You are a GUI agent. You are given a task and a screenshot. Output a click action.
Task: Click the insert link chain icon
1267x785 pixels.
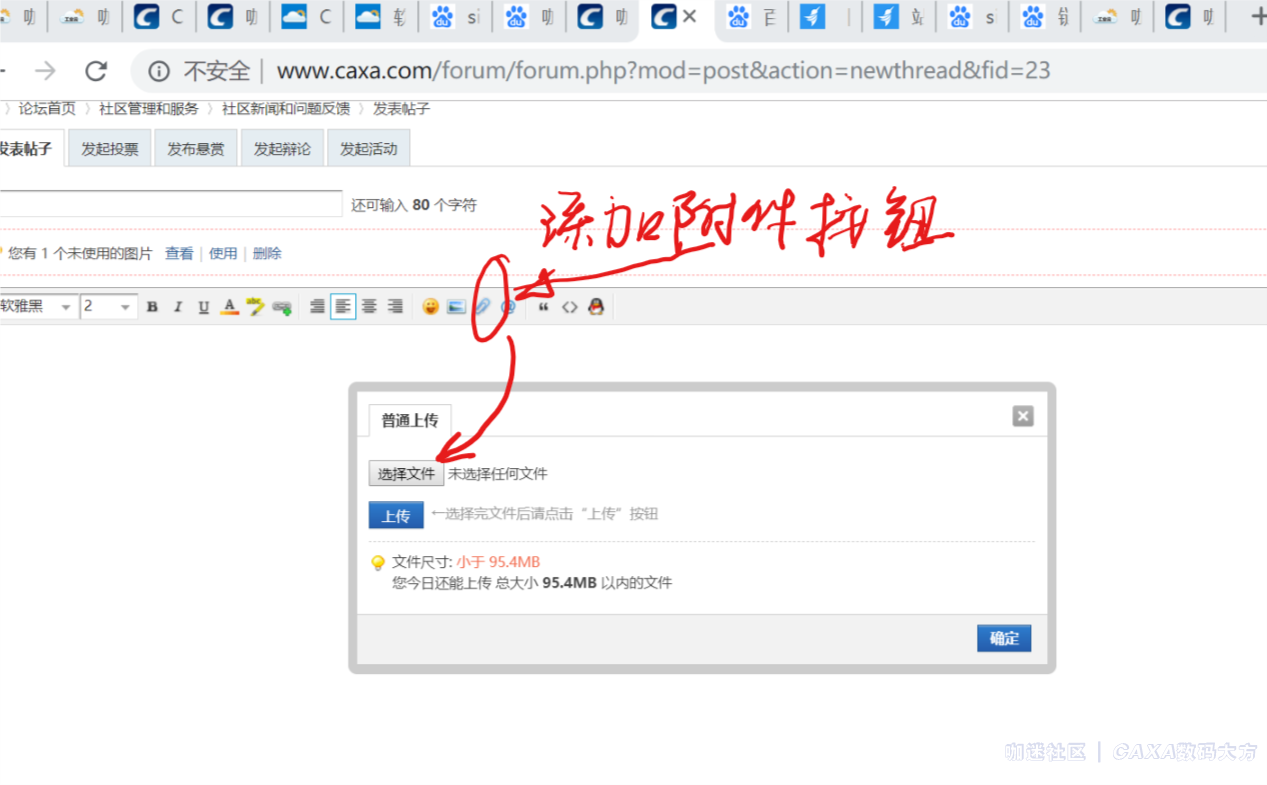[x=282, y=308]
